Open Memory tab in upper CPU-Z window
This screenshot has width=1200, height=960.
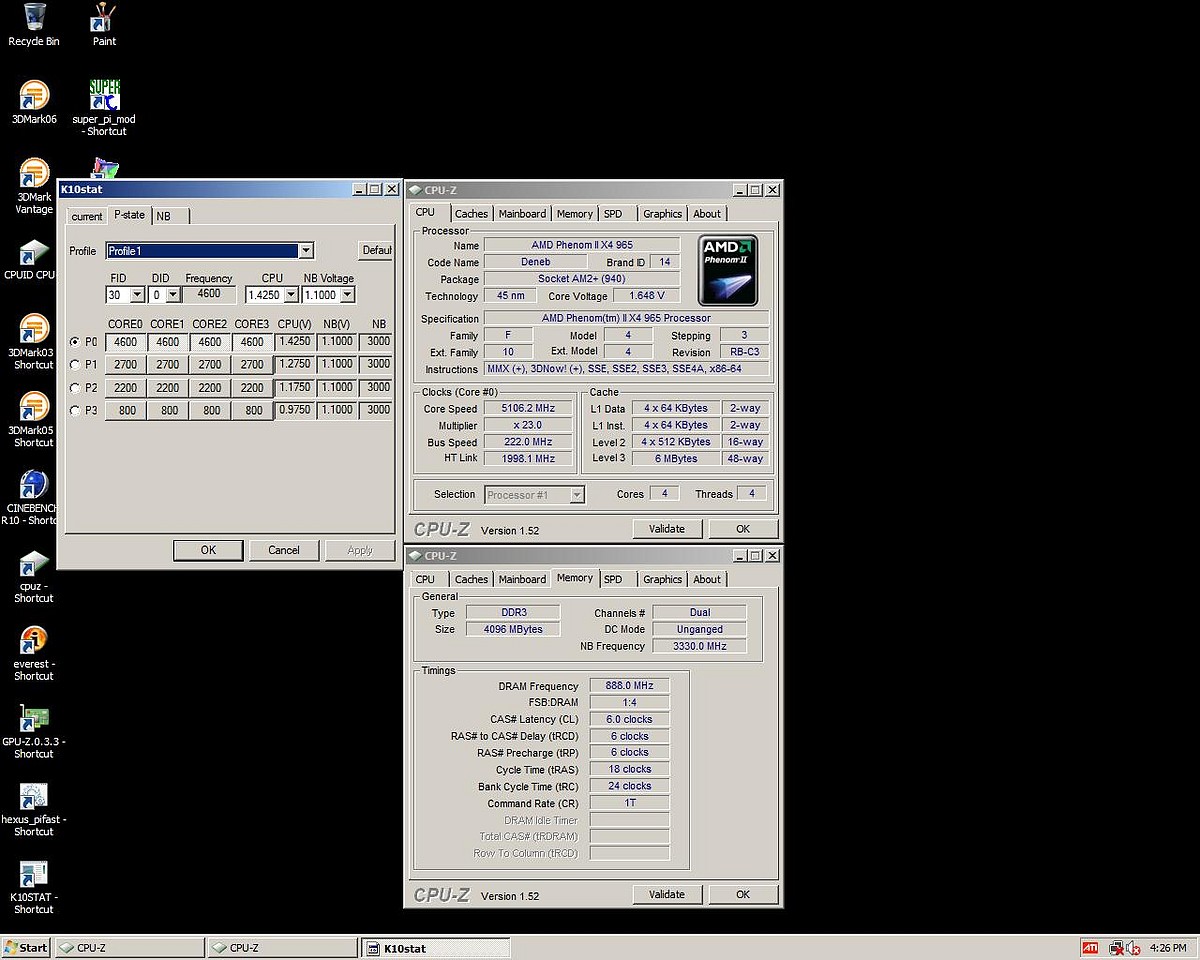575,214
